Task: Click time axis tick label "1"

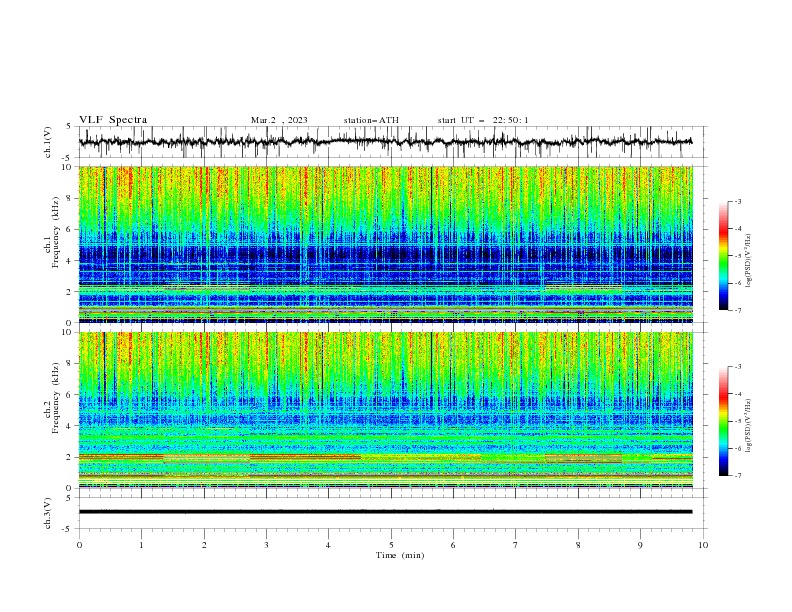Action: point(141,545)
